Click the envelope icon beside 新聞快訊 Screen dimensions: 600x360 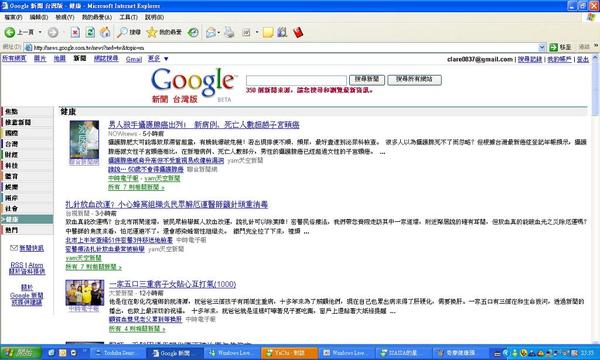tap(14, 248)
